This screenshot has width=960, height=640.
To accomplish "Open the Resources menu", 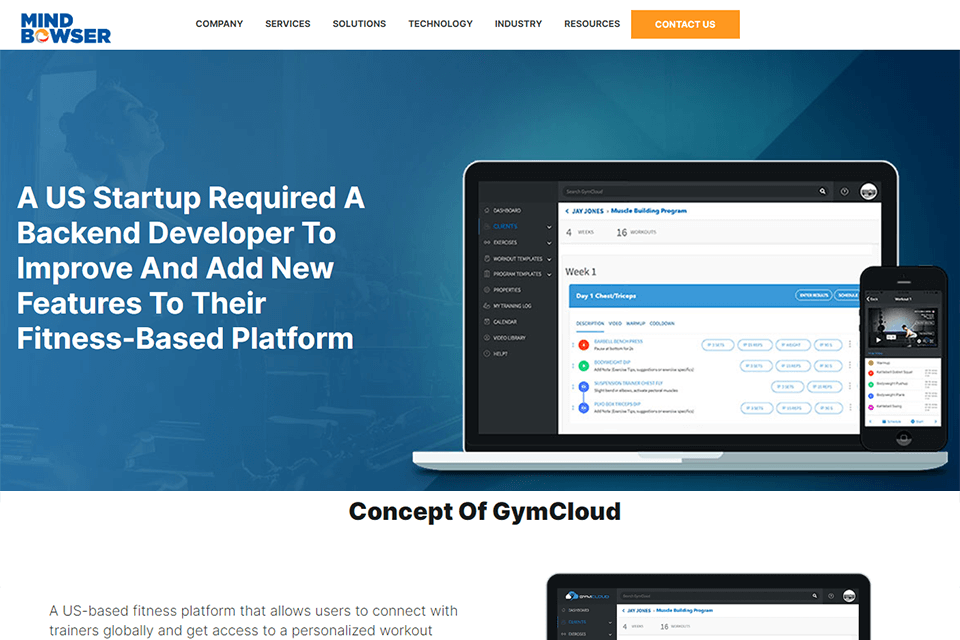I will tap(592, 24).
